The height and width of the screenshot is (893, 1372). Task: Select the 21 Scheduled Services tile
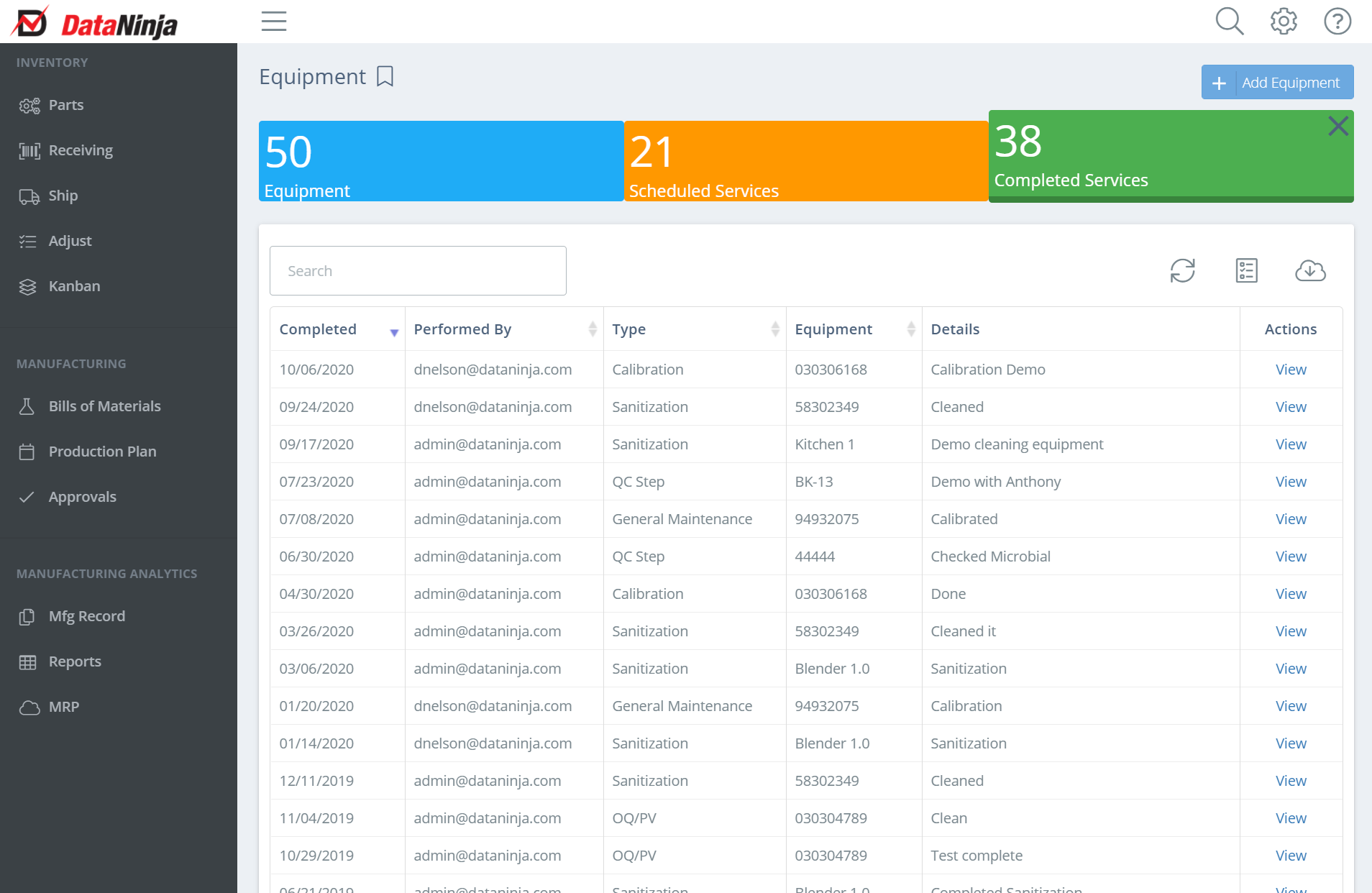[806, 161]
